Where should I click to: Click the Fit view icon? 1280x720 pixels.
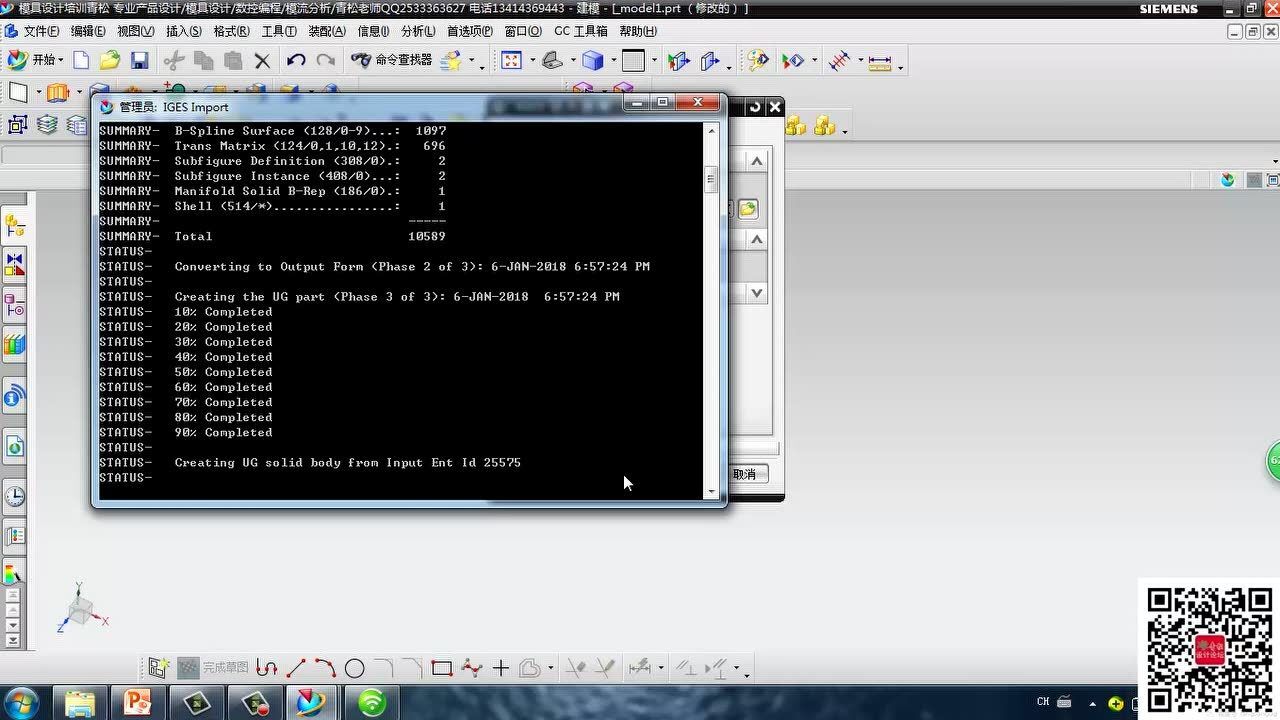pos(512,61)
